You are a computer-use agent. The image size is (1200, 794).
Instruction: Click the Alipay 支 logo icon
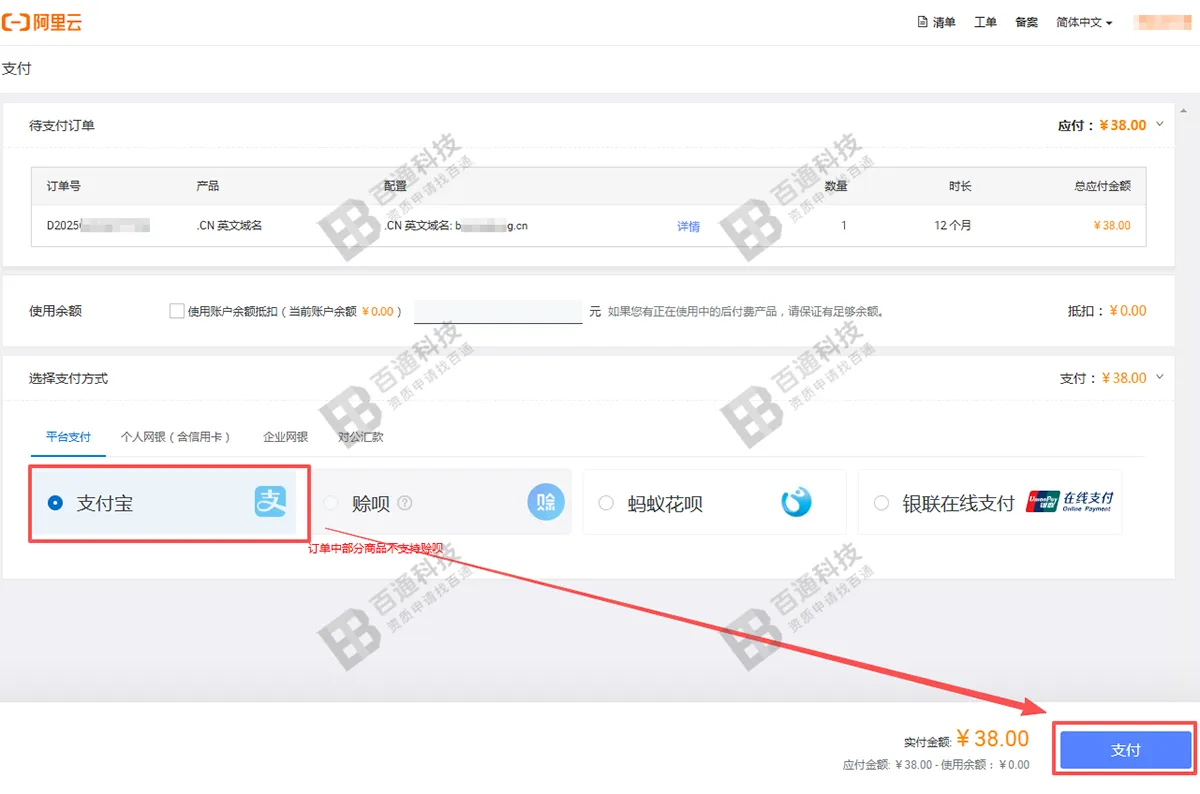coord(270,502)
